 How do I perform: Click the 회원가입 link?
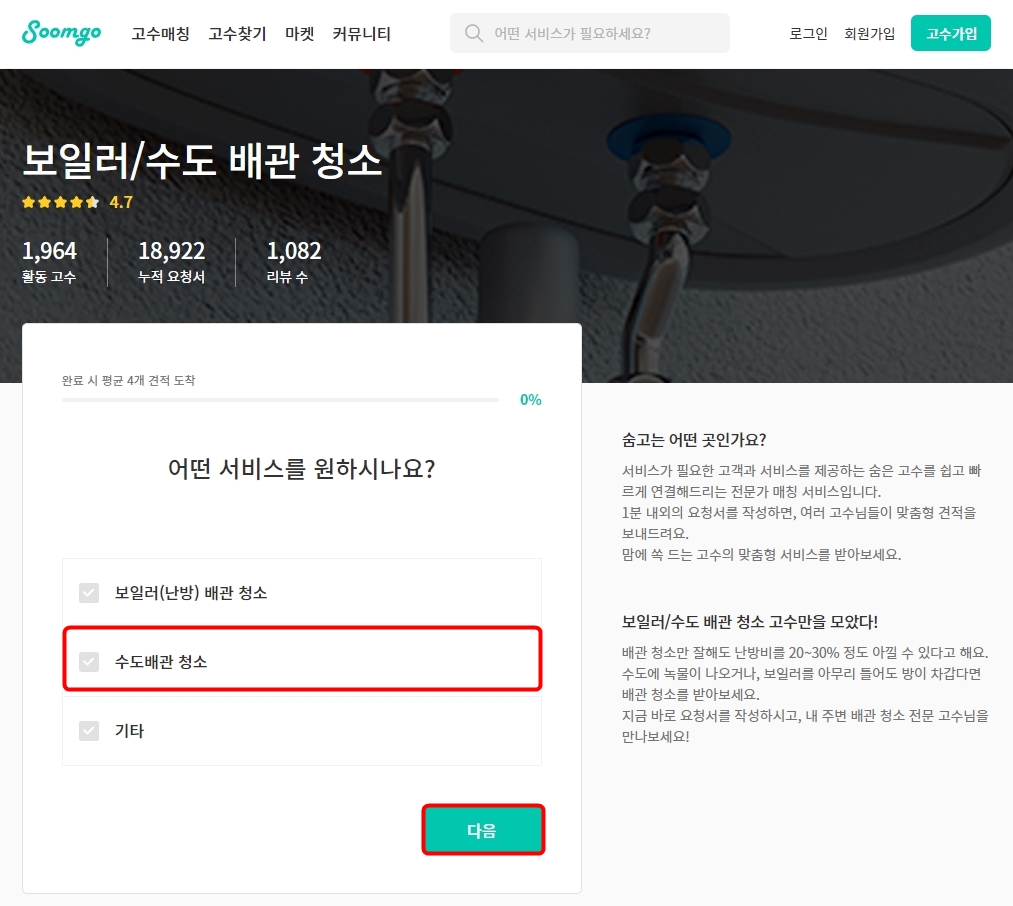pos(869,33)
